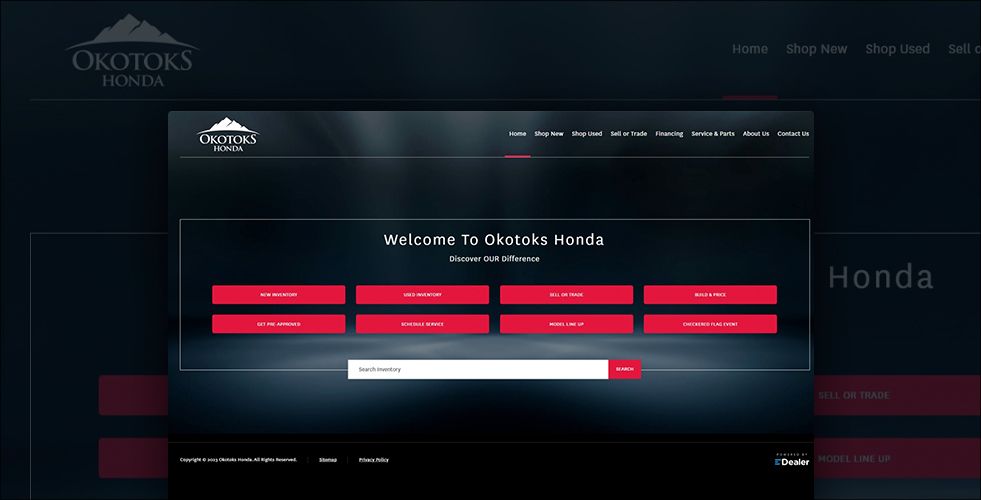
Task: Open the About Us menu item
Action: (x=756, y=134)
